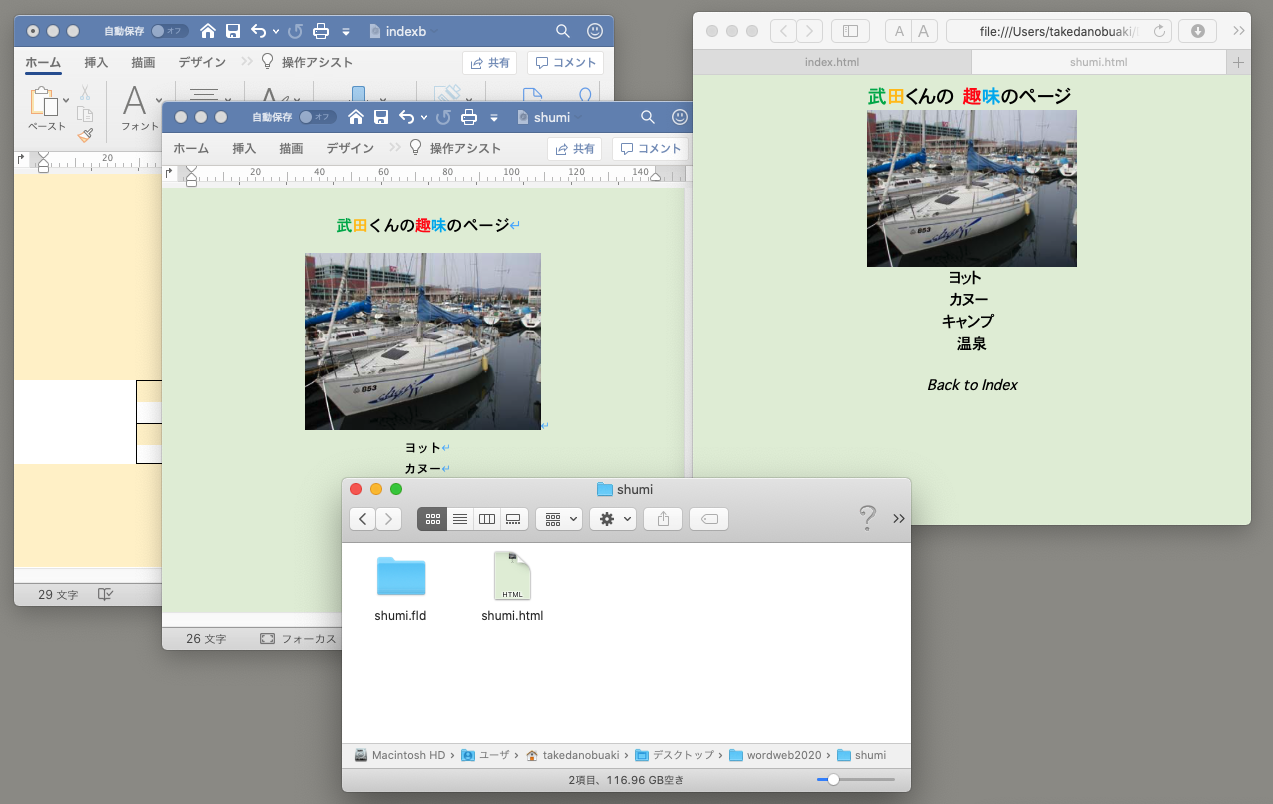Switch to the index.html Safari tab

pyautogui.click(x=831, y=62)
